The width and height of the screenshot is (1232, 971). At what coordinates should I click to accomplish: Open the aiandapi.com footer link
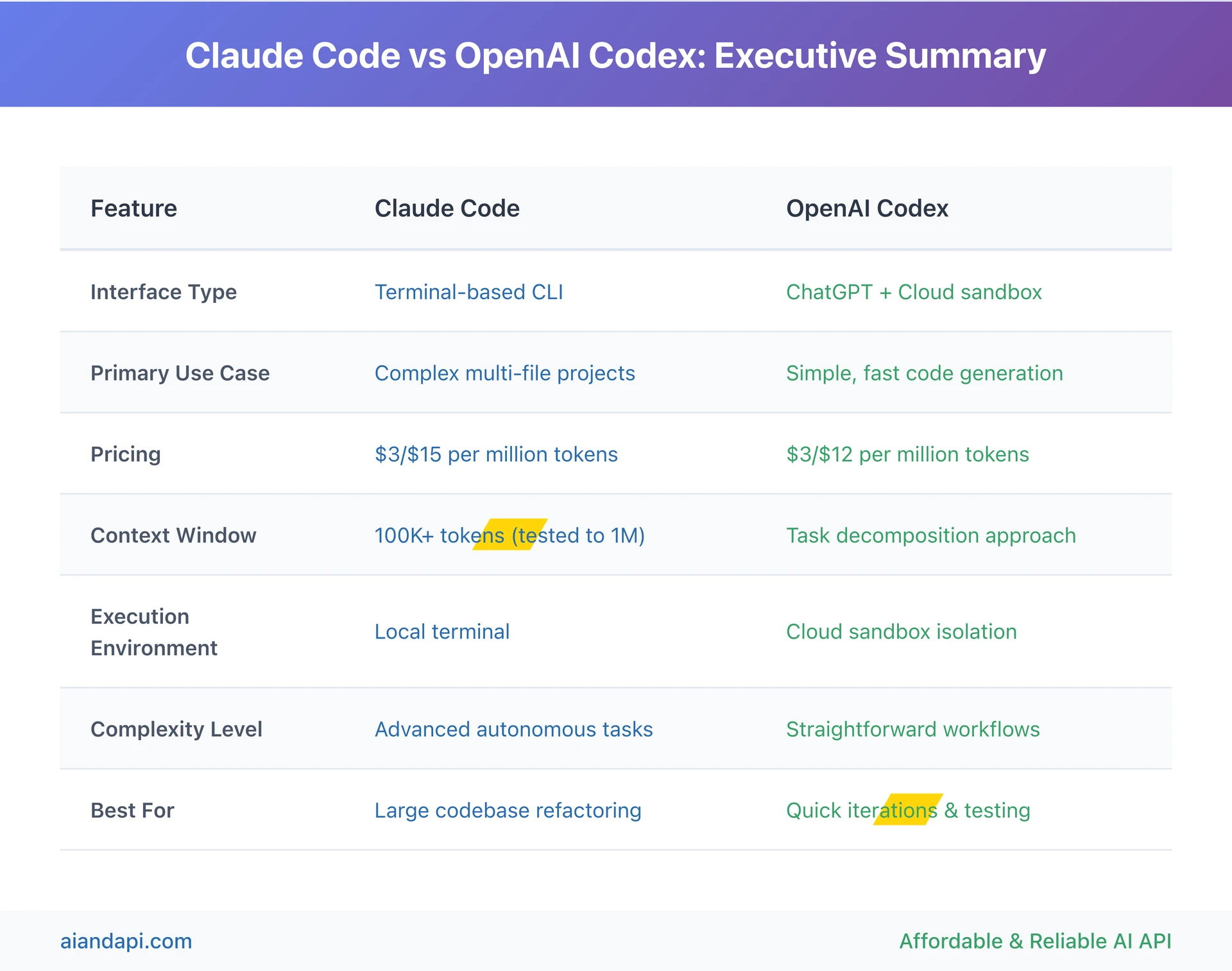[126, 941]
